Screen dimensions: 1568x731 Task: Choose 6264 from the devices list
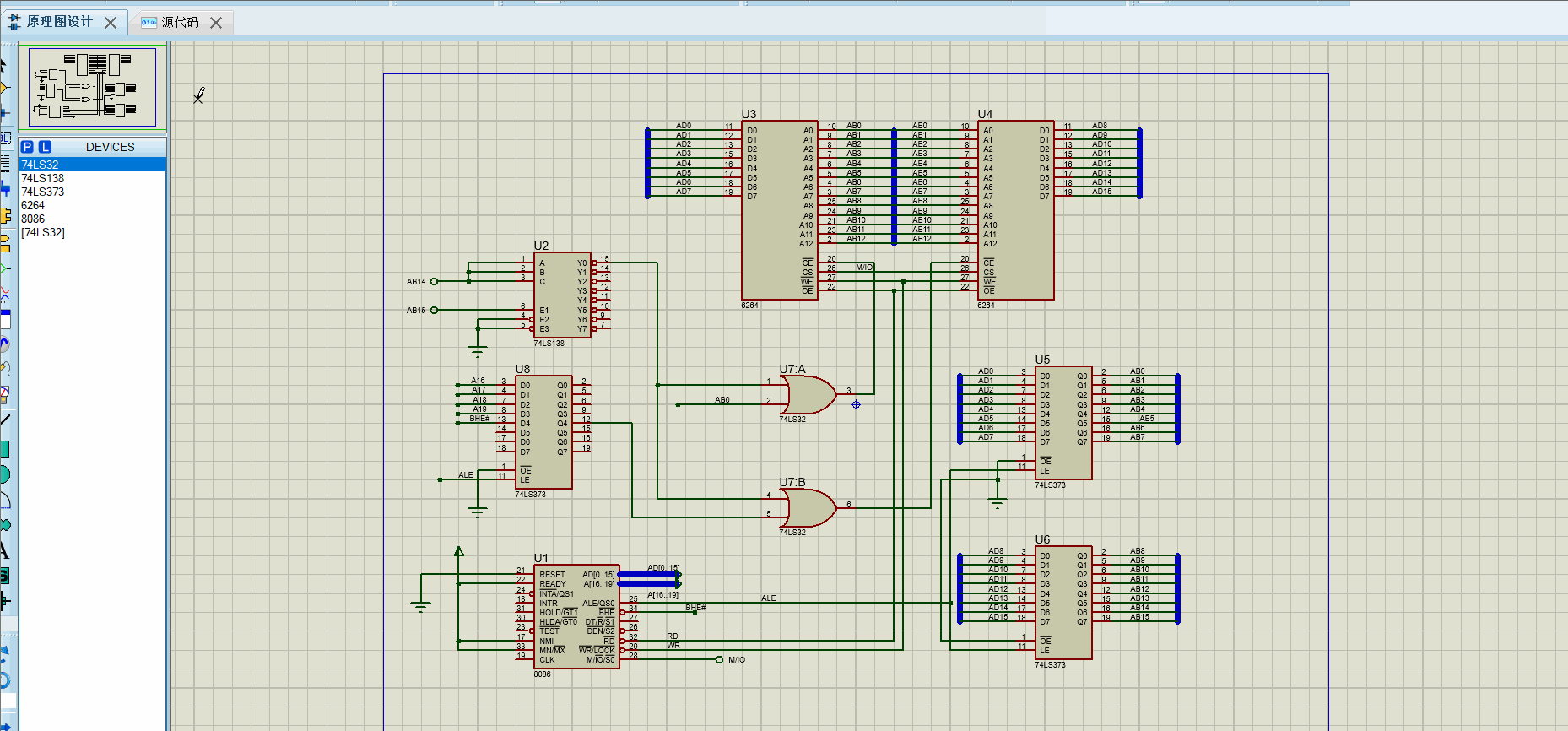(33, 205)
